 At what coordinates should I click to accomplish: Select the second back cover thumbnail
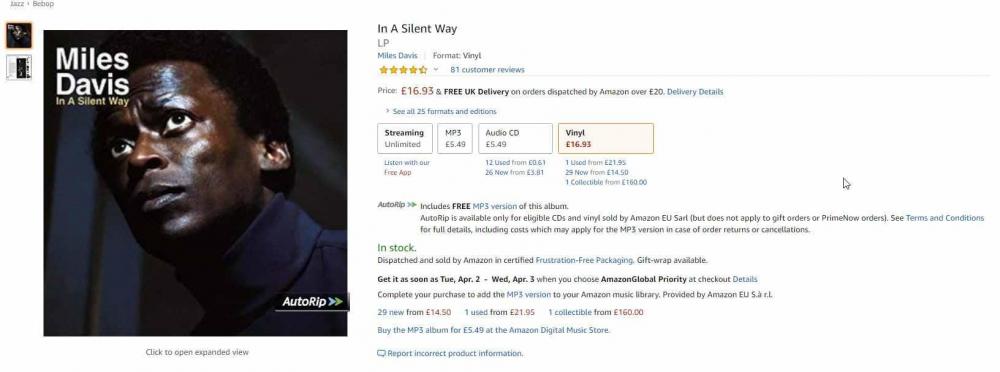click(x=18, y=67)
